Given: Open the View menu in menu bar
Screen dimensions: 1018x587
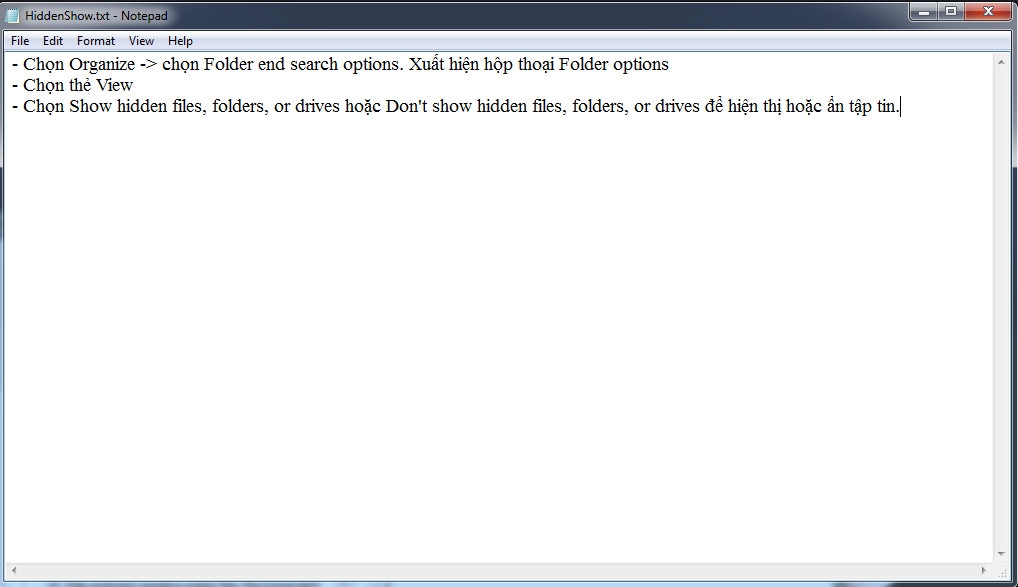Looking at the screenshot, I should [141, 41].
